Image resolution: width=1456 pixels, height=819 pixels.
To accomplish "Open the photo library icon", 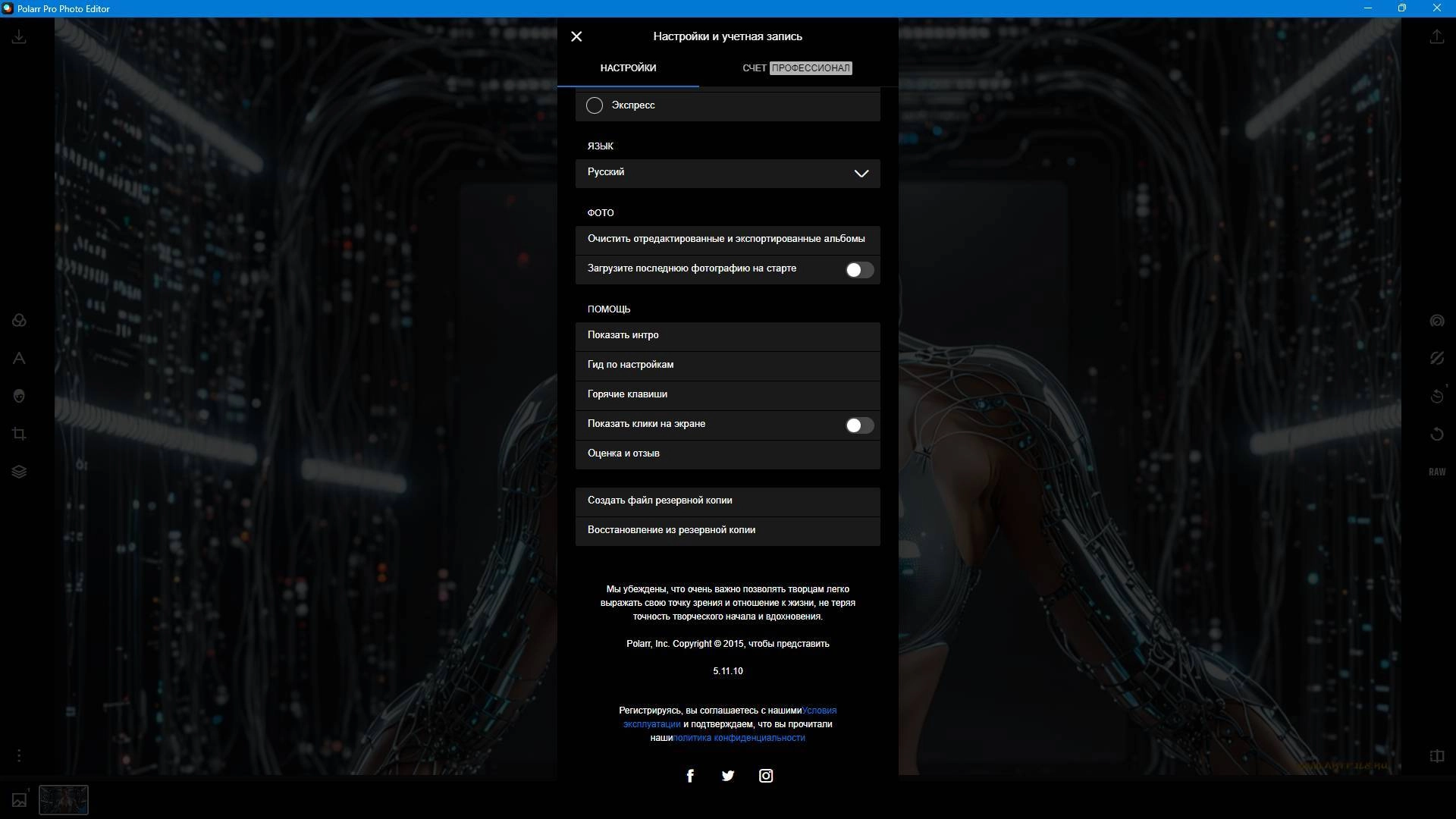I will click(x=19, y=799).
